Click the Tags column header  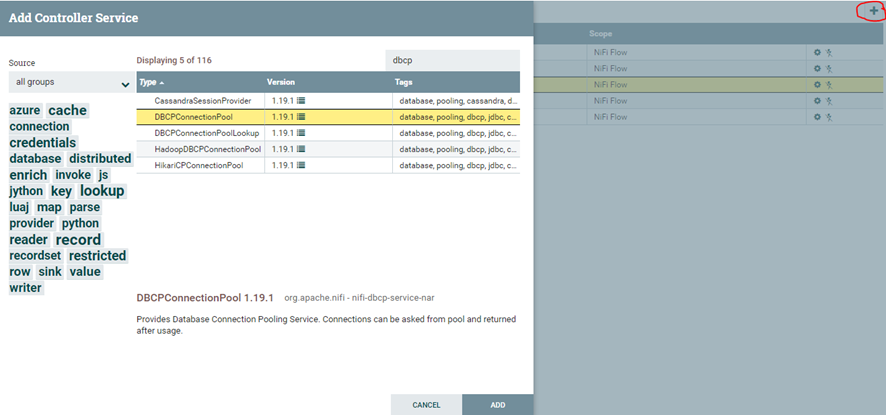pyautogui.click(x=403, y=82)
